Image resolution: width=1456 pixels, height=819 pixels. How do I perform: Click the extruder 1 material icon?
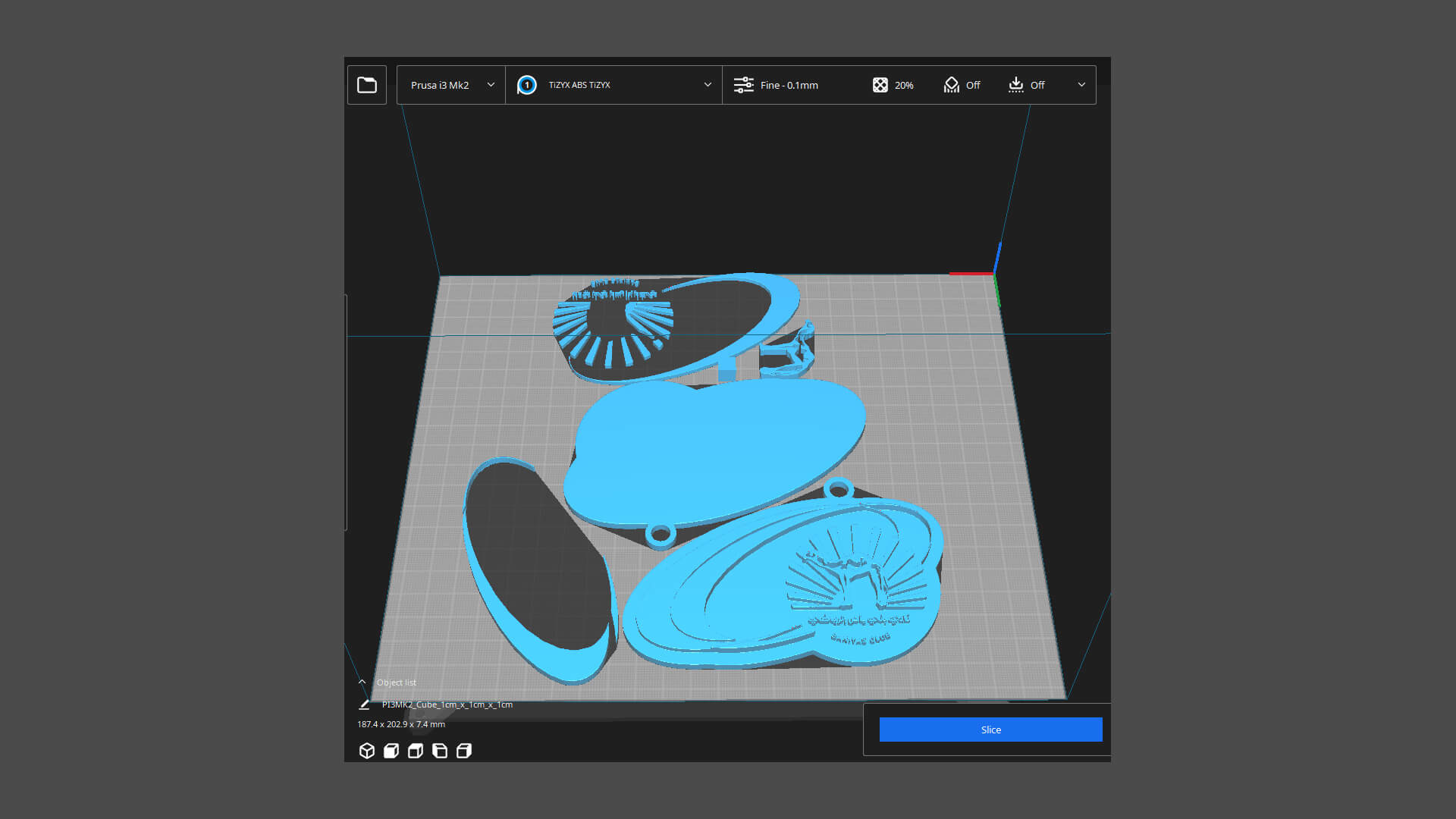[x=527, y=85]
